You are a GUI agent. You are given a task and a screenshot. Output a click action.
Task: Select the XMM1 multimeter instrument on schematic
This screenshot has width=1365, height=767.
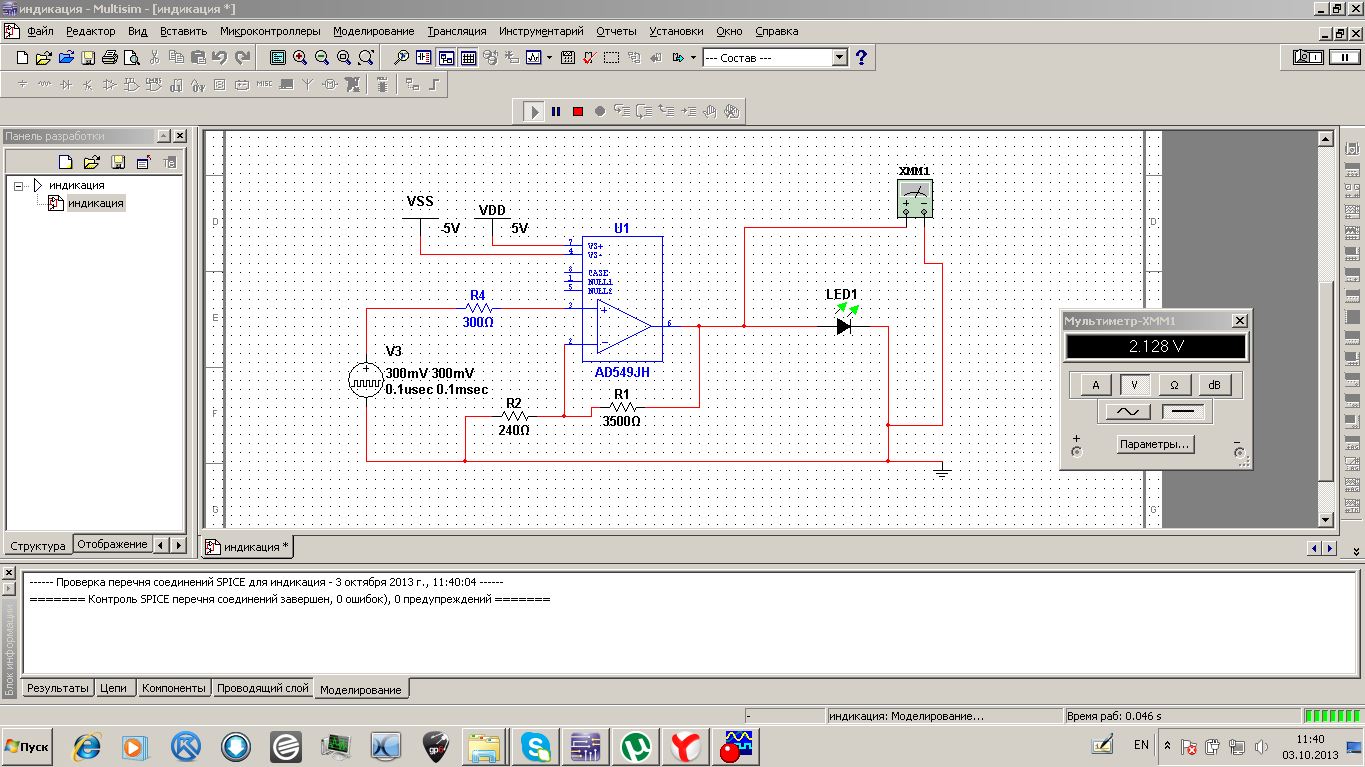pos(915,198)
